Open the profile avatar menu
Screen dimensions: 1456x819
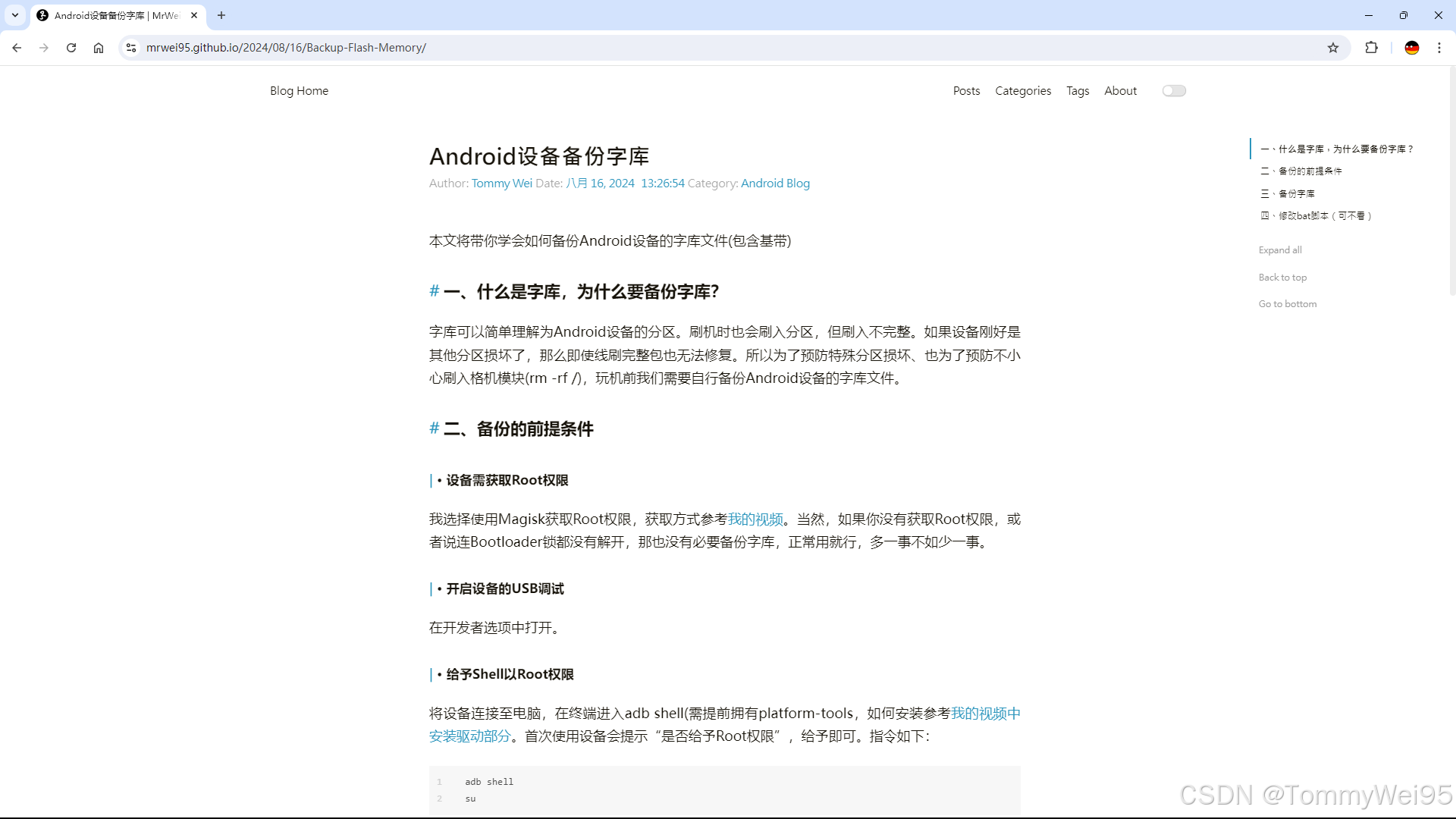click(1411, 48)
